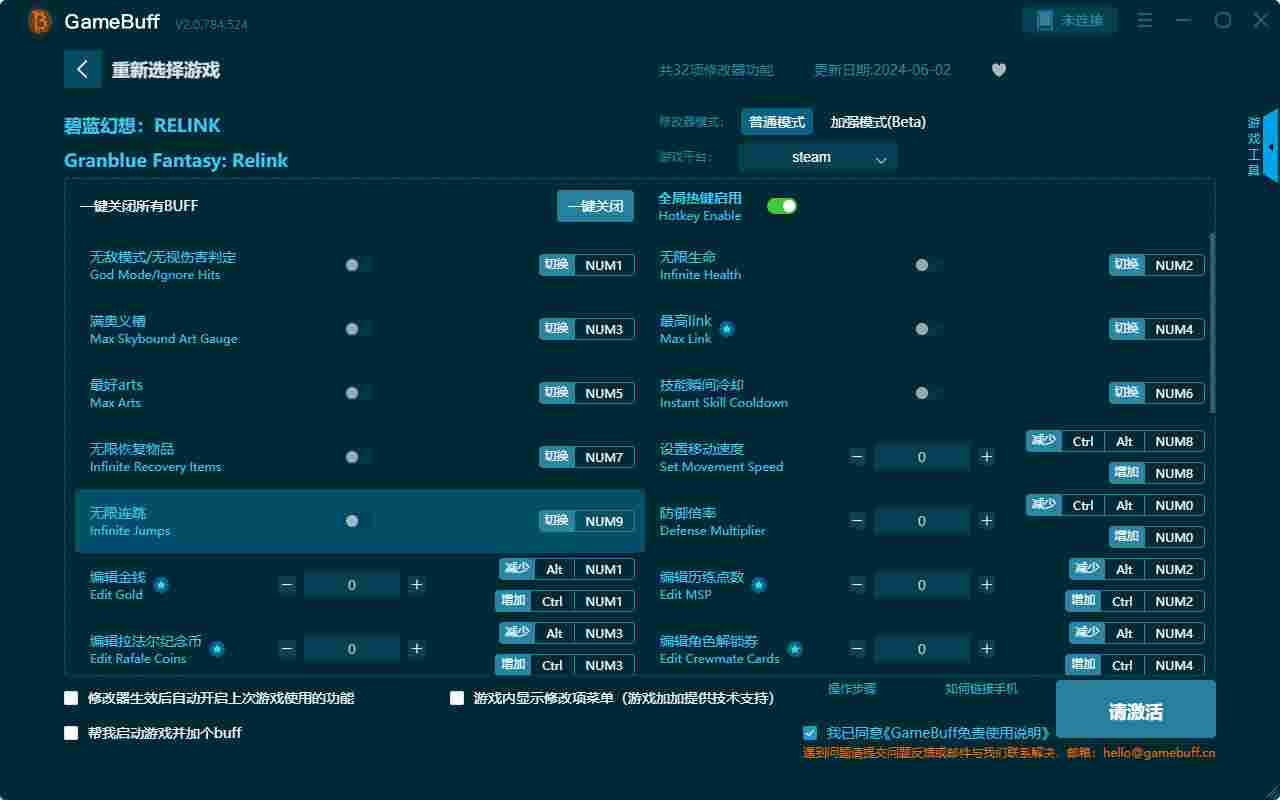
Task: Expand the 游戏工具 side panel tab
Action: click(x=1262, y=146)
